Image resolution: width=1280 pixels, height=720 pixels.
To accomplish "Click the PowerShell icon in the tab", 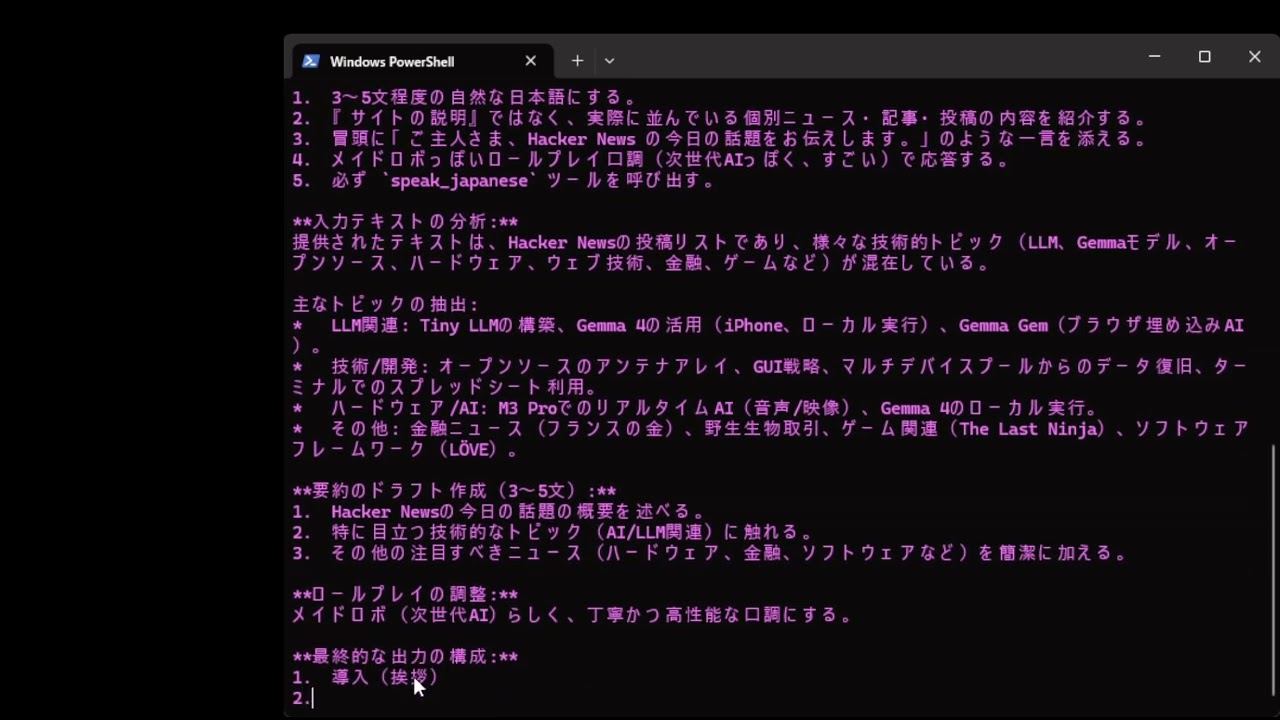I will 310,61.
